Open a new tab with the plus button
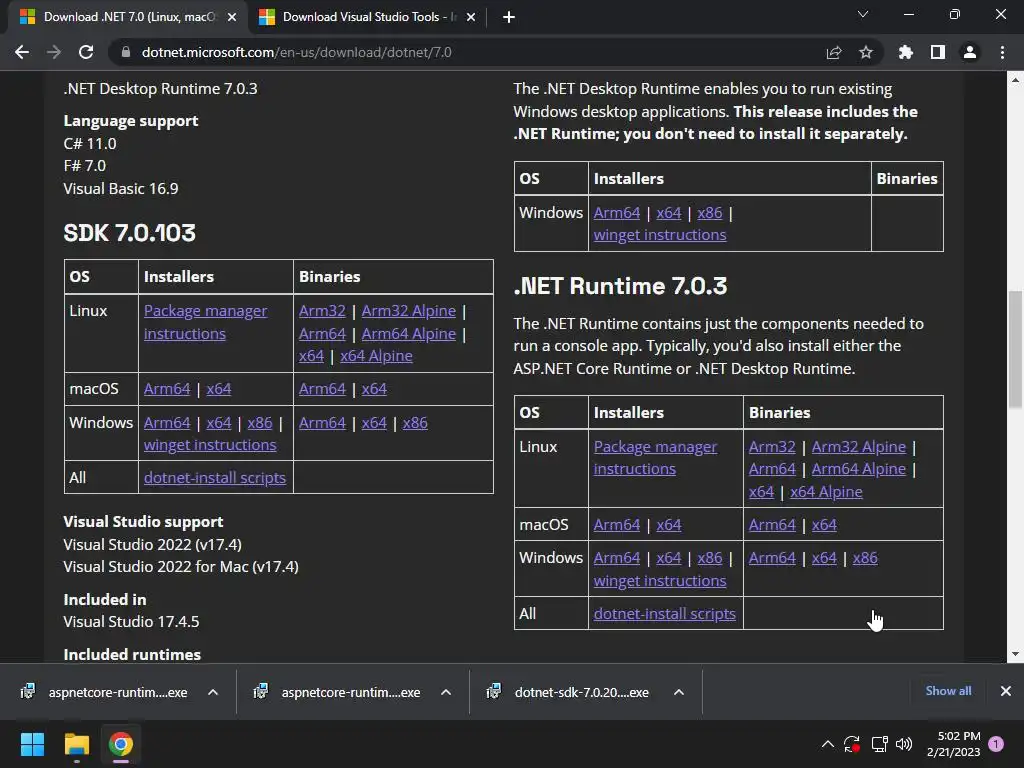 (509, 17)
